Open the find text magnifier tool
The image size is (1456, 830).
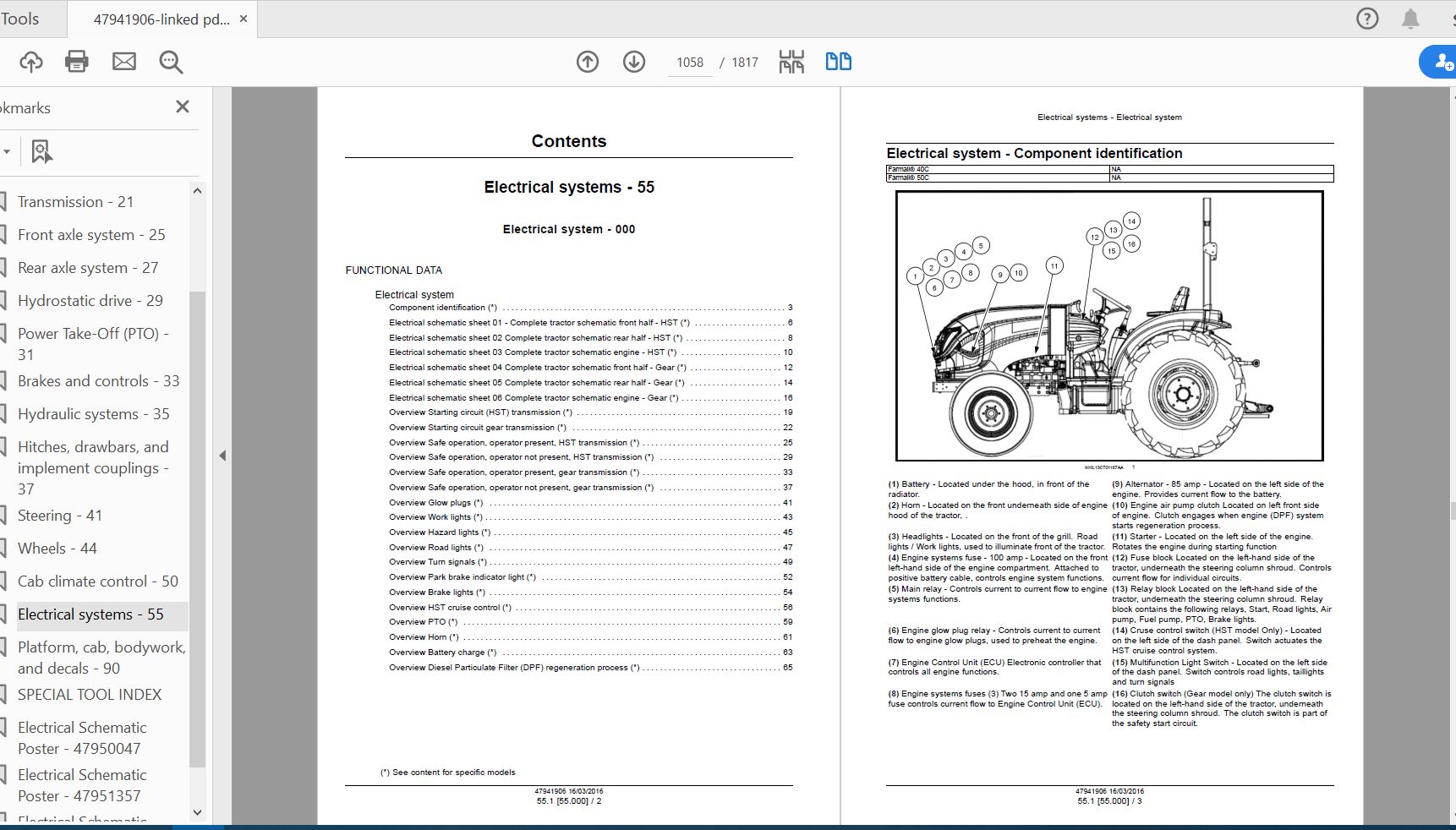(171, 62)
